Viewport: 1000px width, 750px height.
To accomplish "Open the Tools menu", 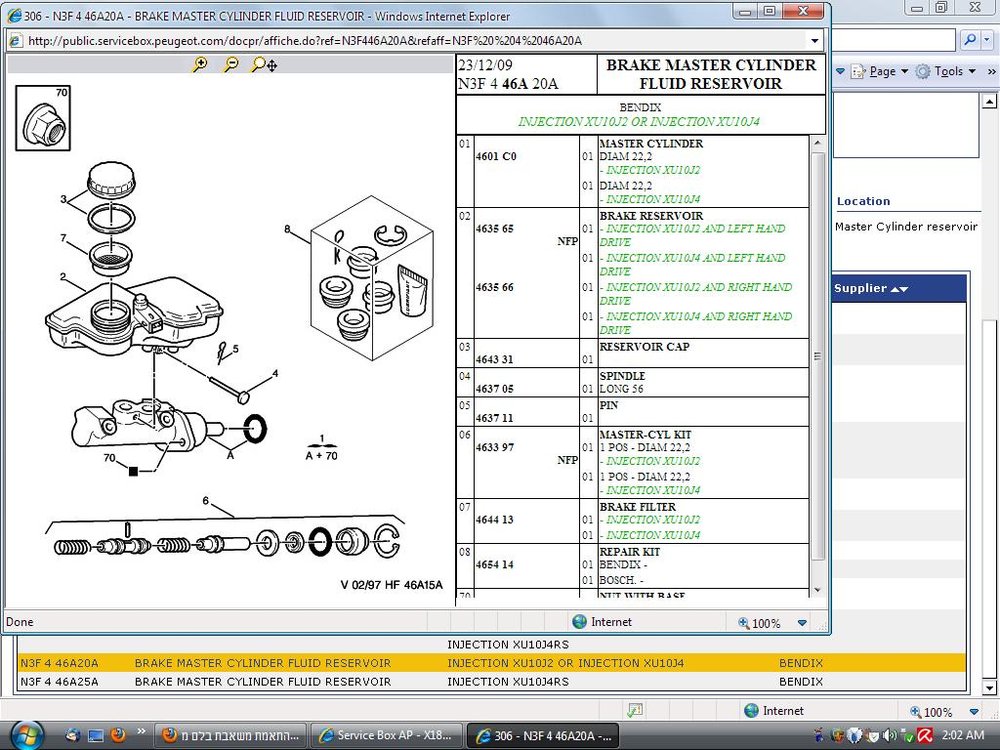I will click(946, 71).
